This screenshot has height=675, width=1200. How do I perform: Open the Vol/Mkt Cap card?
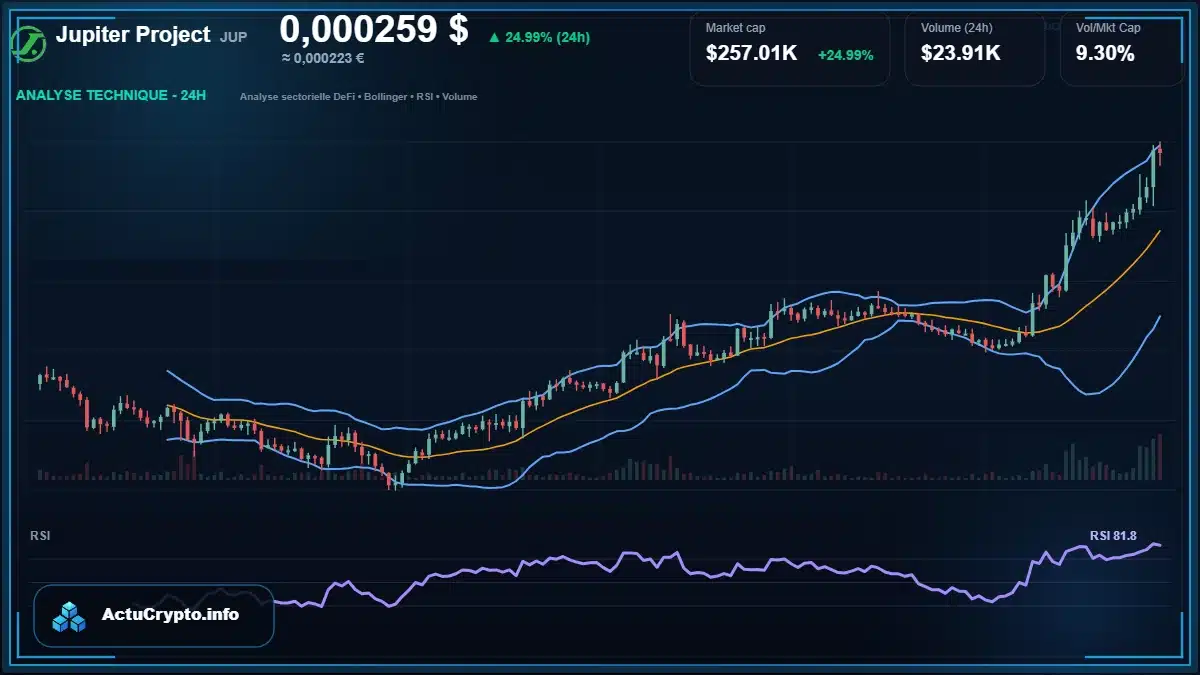[1124, 48]
